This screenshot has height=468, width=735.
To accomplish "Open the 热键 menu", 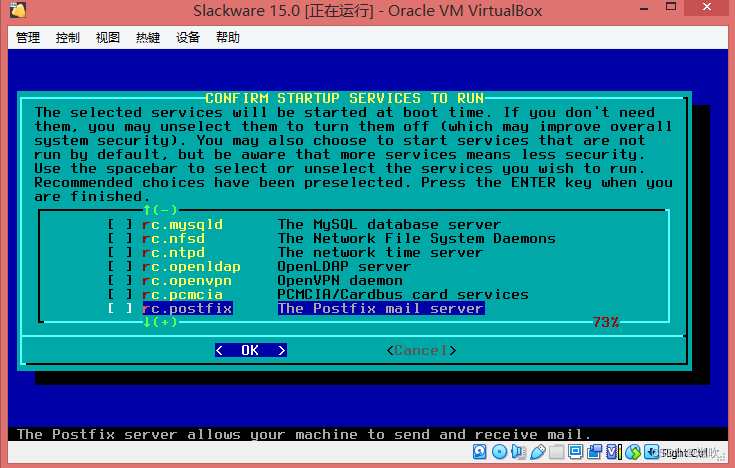I will [x=148, y=38].
